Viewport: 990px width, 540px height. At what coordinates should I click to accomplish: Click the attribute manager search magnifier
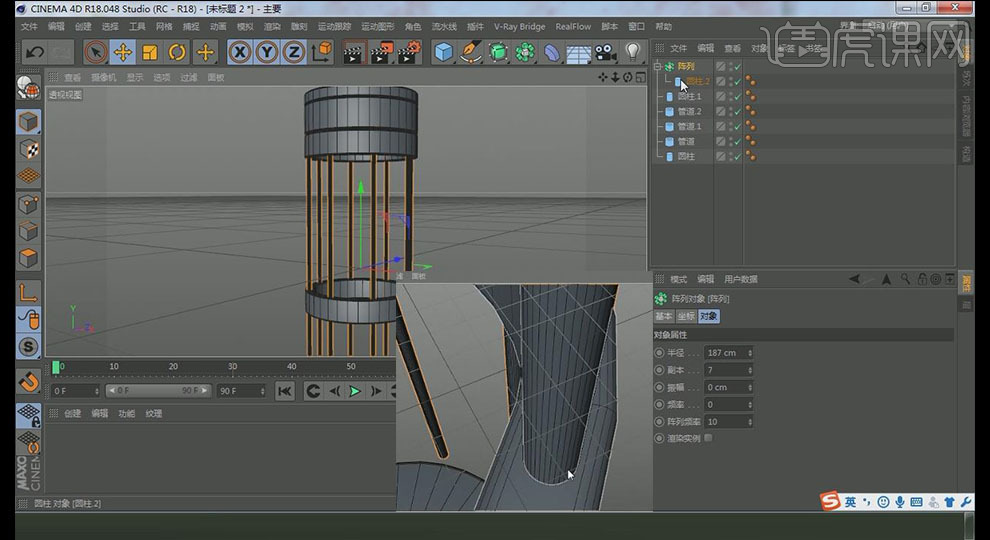point(906,279)
